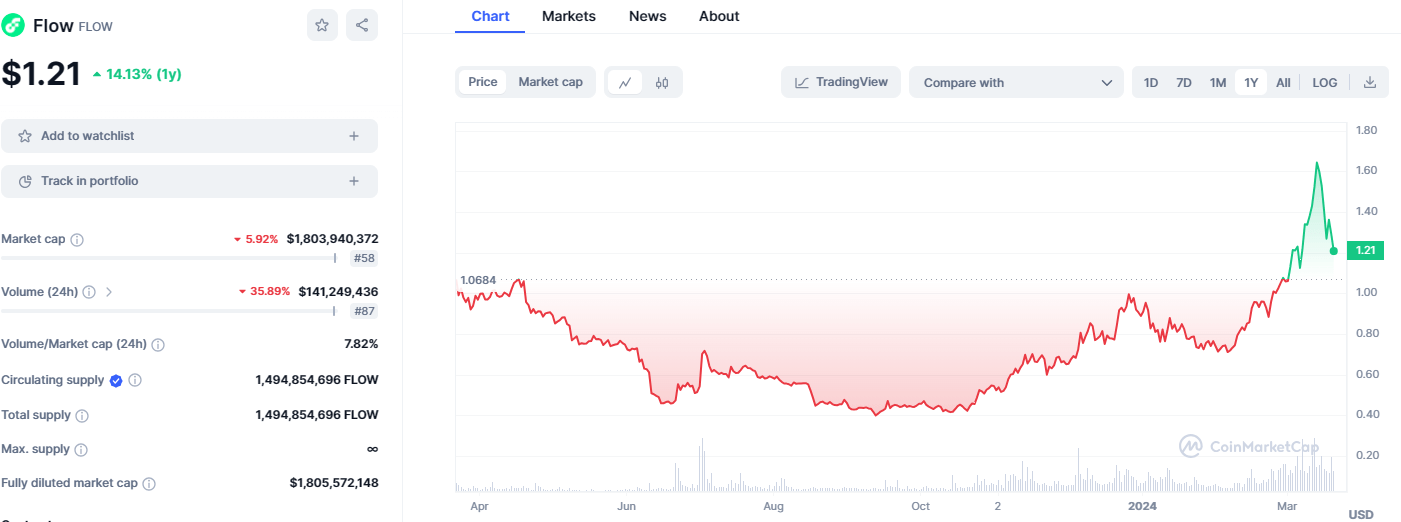
Task: Click the star favorite icon near Flow
Action: pyautogui.click(x=322, y=26)
